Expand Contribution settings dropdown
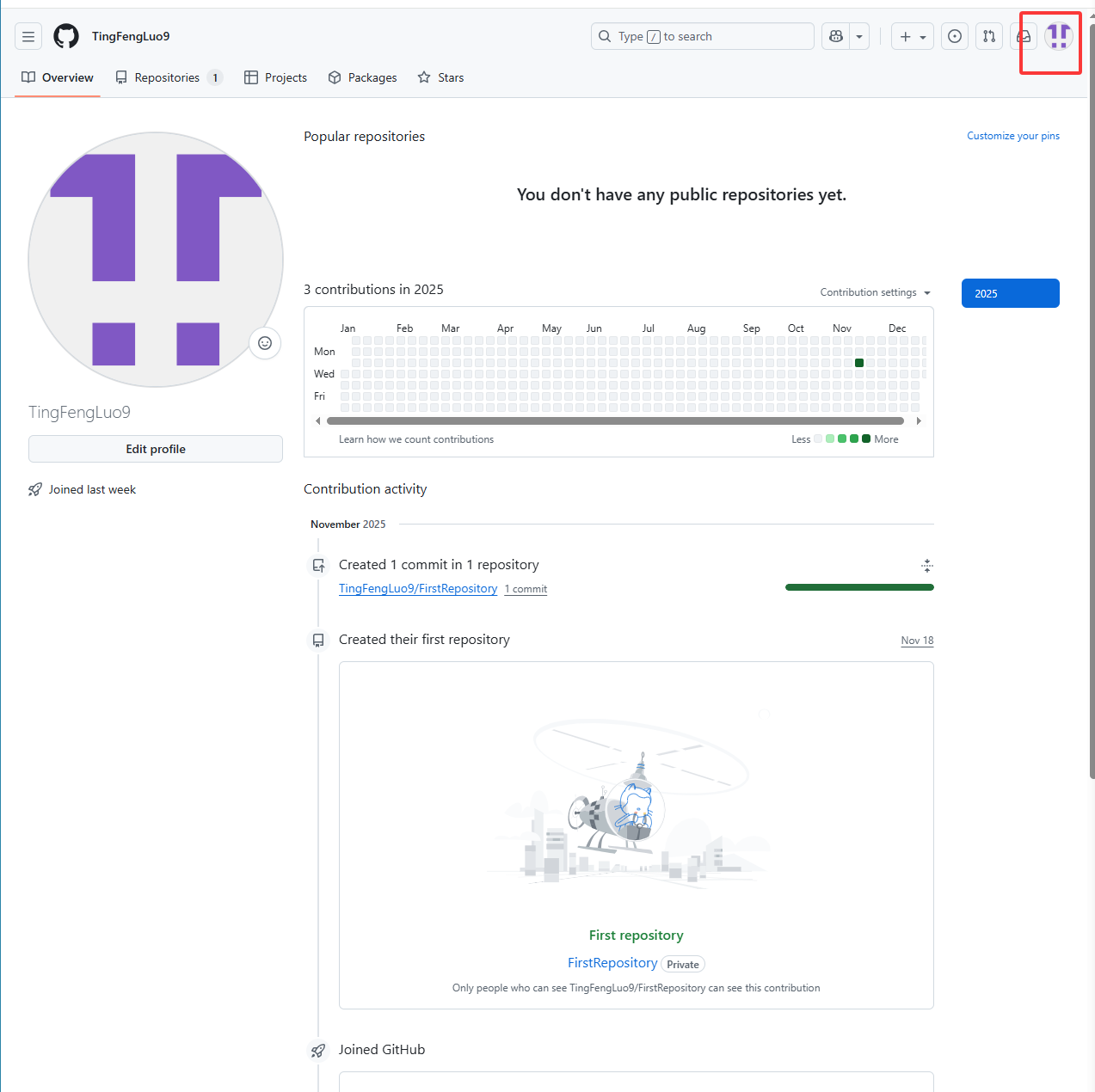 click(875, 292)
